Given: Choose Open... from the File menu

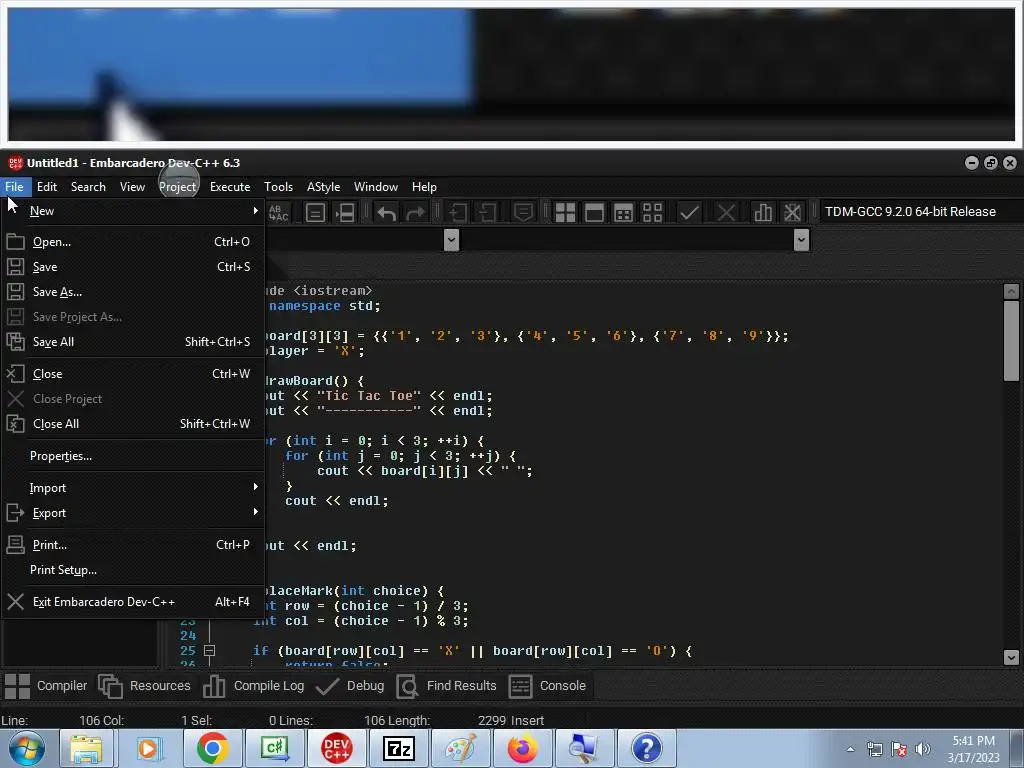Looking at the screenshot, I should point(133,242).
